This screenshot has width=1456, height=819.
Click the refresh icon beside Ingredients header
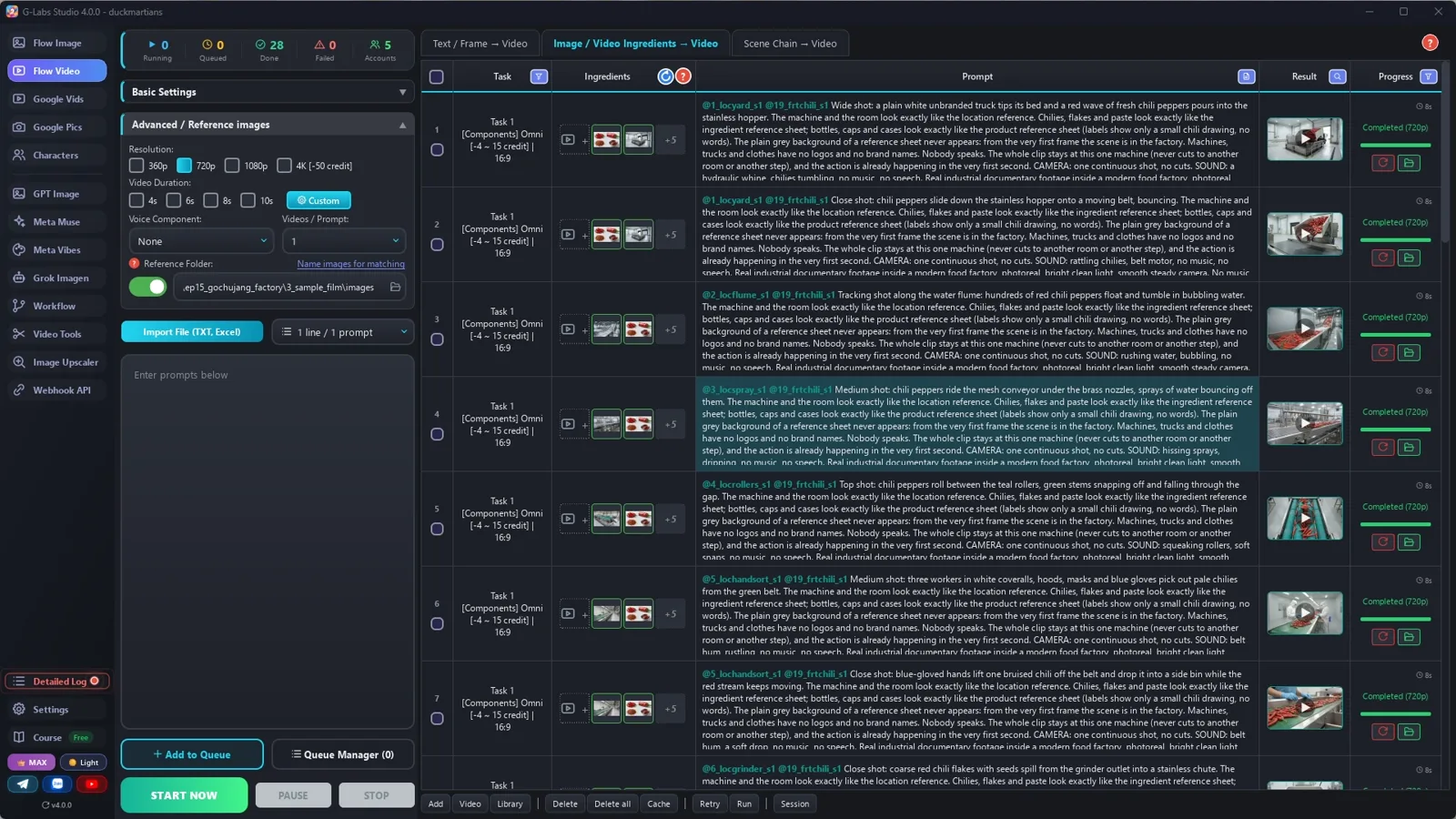tap(665, 76)
